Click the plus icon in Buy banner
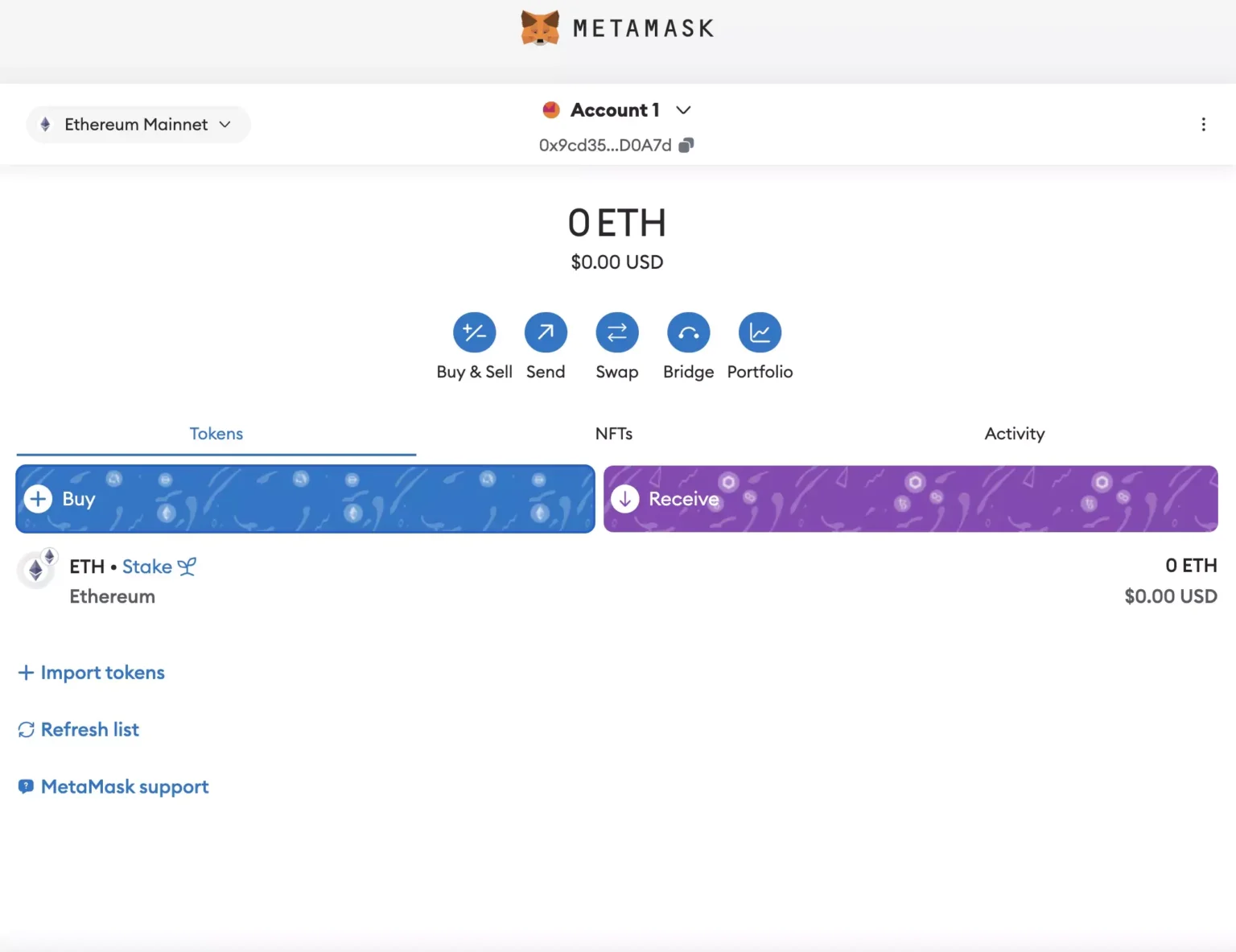The height and width of the screenshot is (952, 1236). pos(38,499)
